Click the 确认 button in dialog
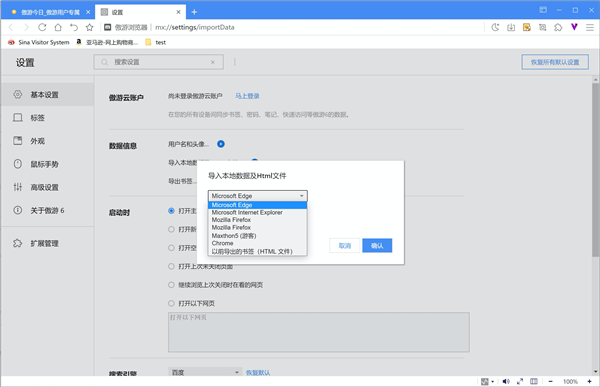Screen dimensions: 600x387 377,246
